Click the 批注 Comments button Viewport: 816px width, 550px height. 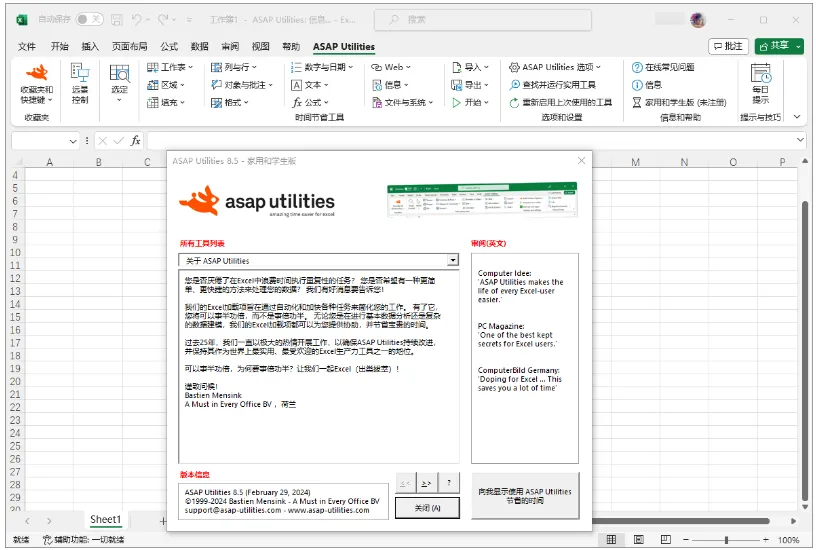point(728,46)
